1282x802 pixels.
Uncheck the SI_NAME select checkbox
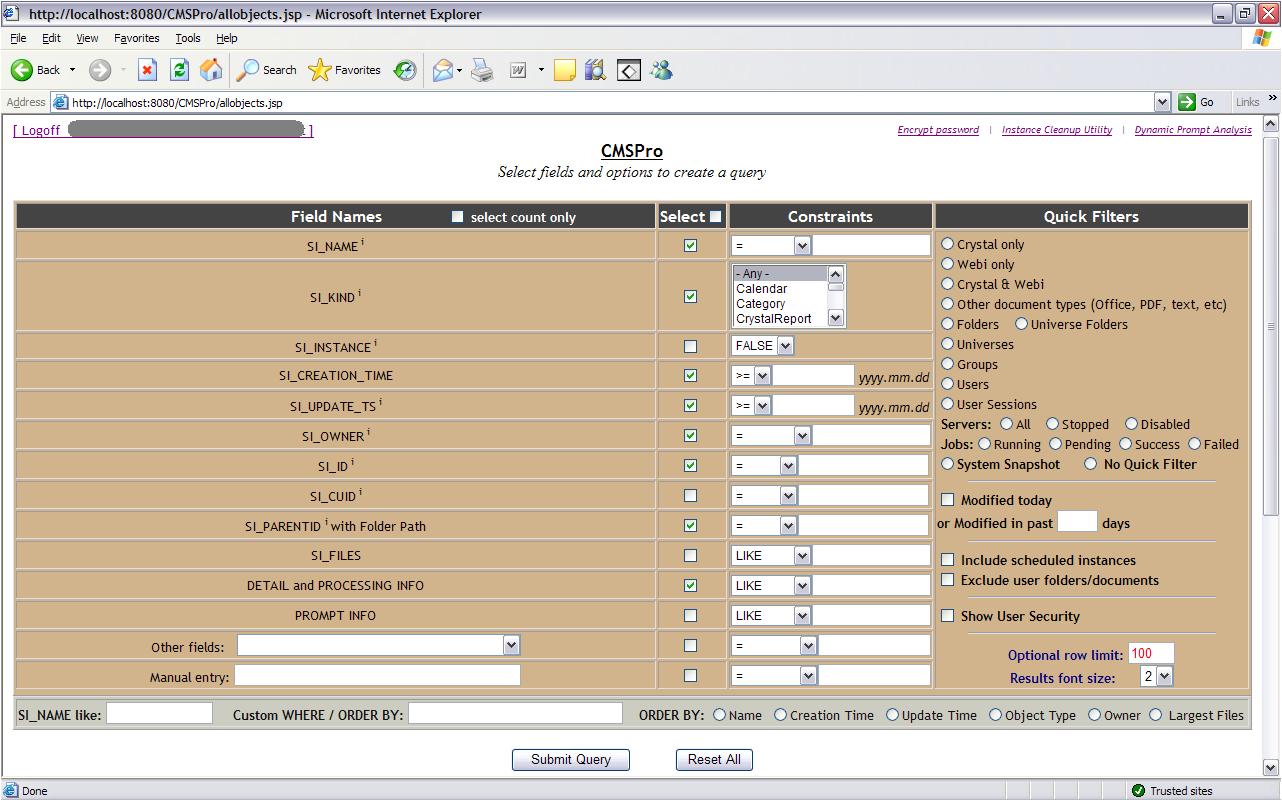point(690,245)
